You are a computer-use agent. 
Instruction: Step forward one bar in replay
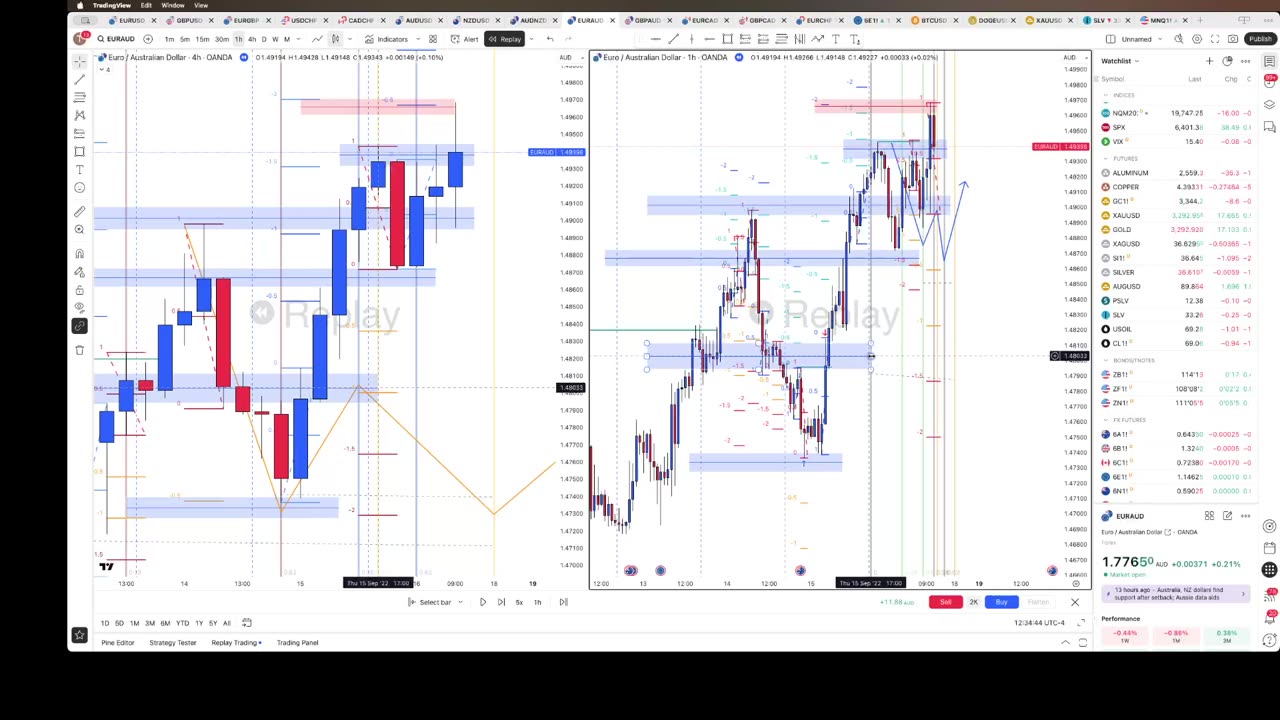coord(501,602)
